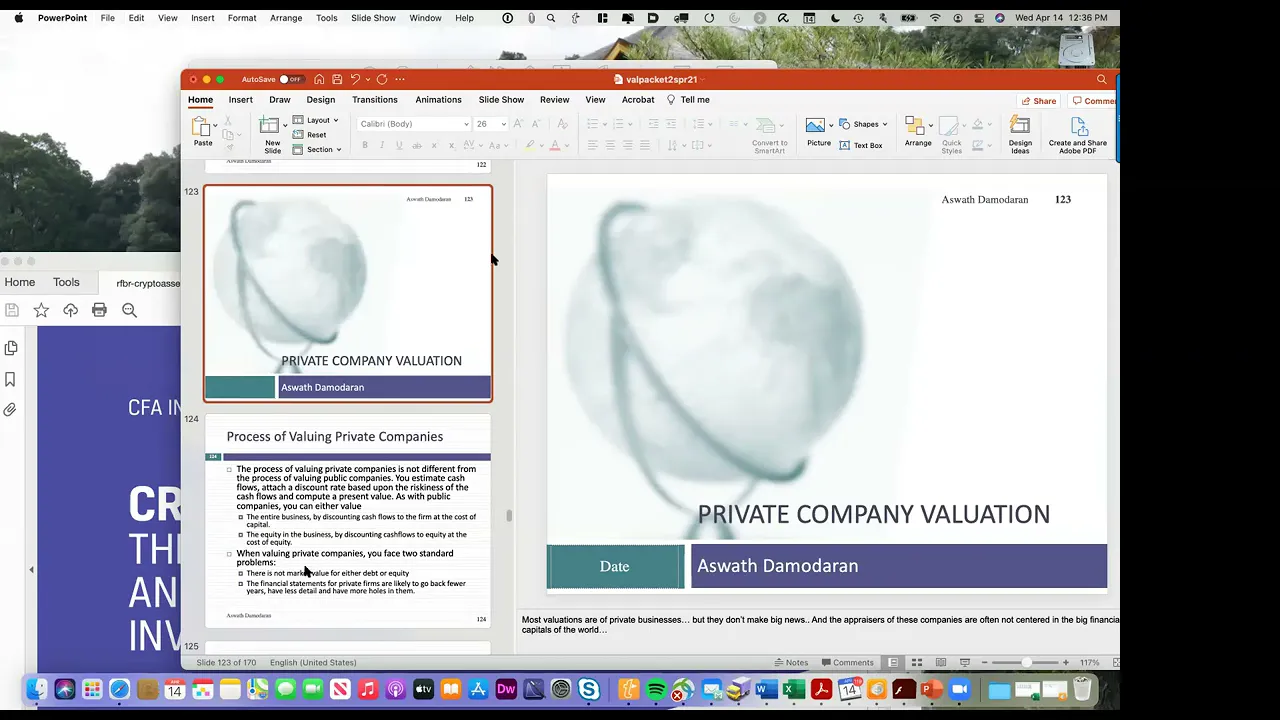
Task: Toggle Bold formatting
Action: pos(365,146)
